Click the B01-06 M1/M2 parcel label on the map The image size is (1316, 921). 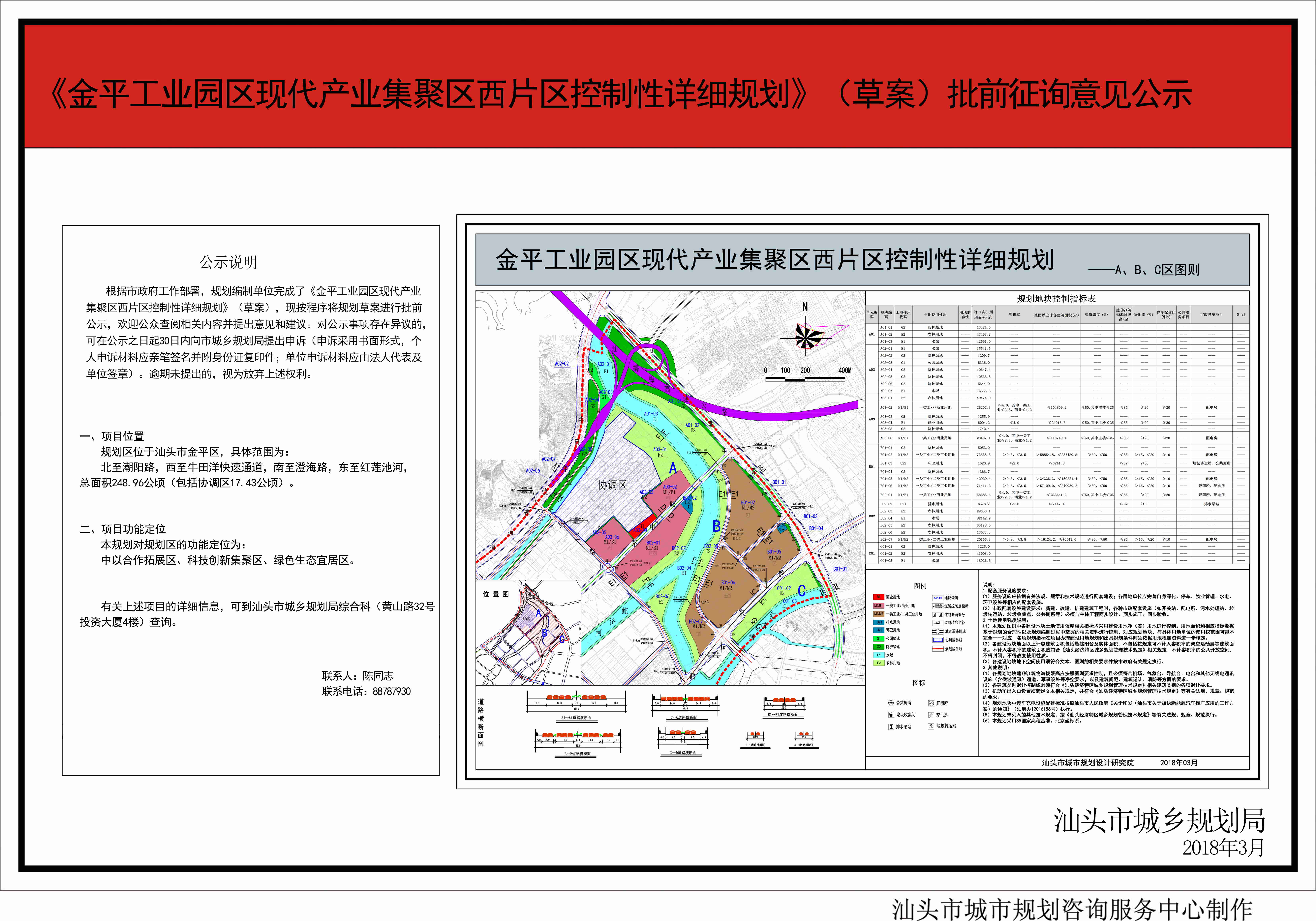[727, 585]
